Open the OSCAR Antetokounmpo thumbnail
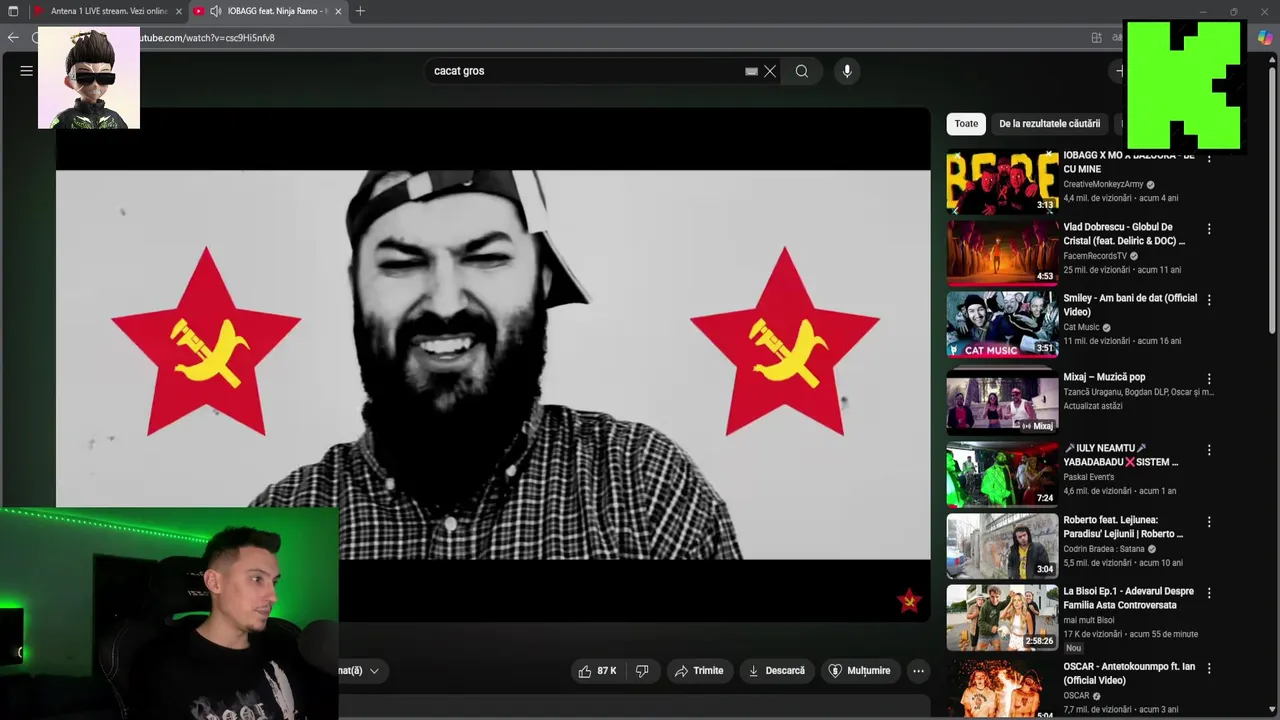 [1002, 690]
